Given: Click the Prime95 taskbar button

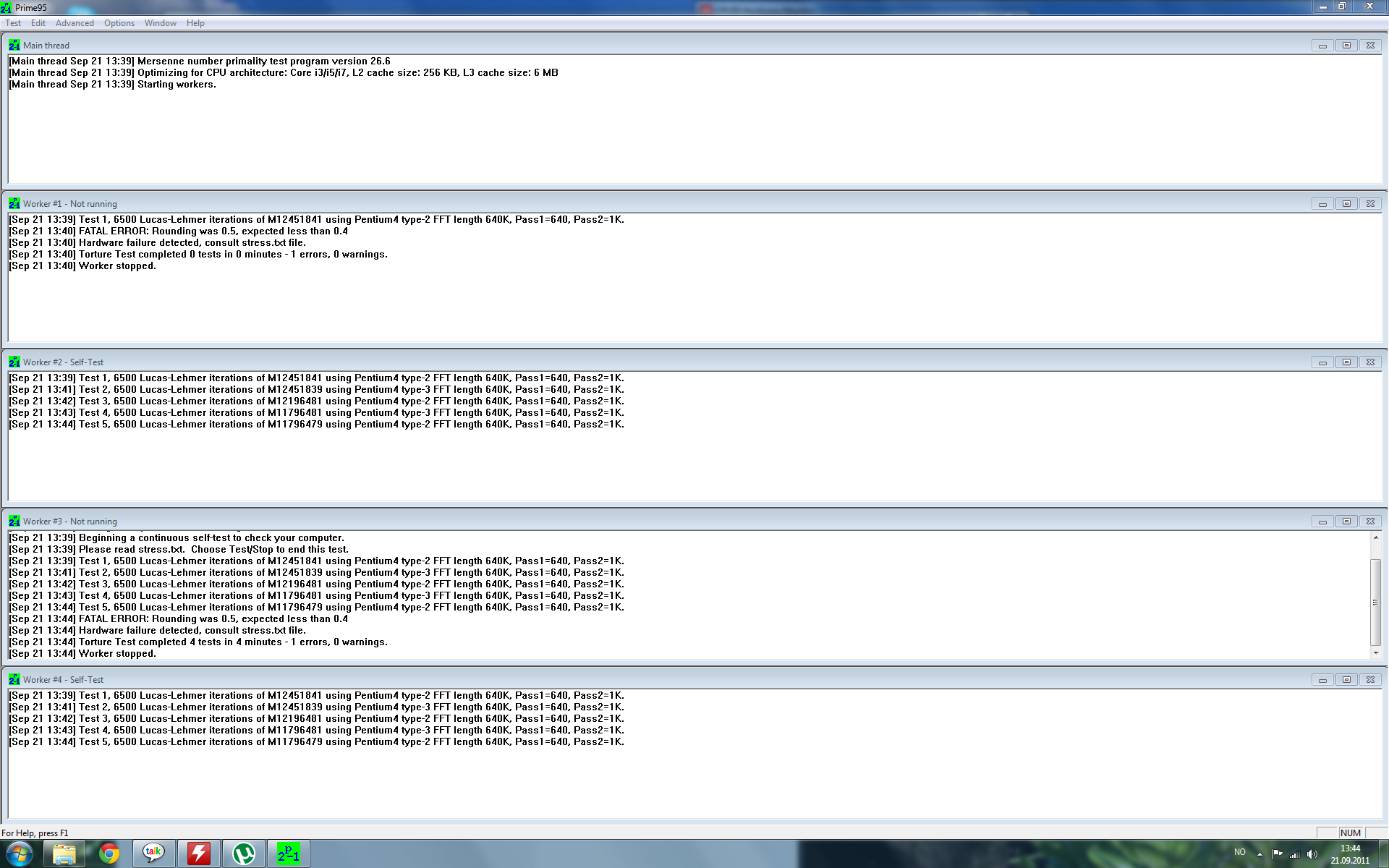Looking at the screenshot, I should [289, 854].
